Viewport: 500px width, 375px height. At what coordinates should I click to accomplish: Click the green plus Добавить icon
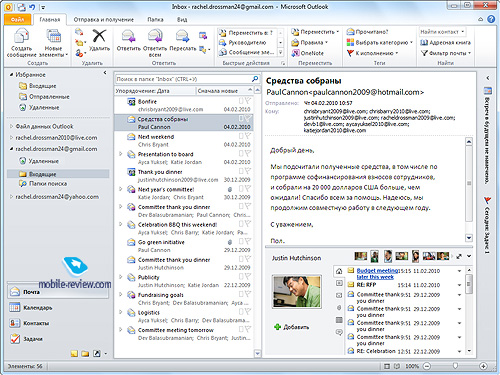277,327
